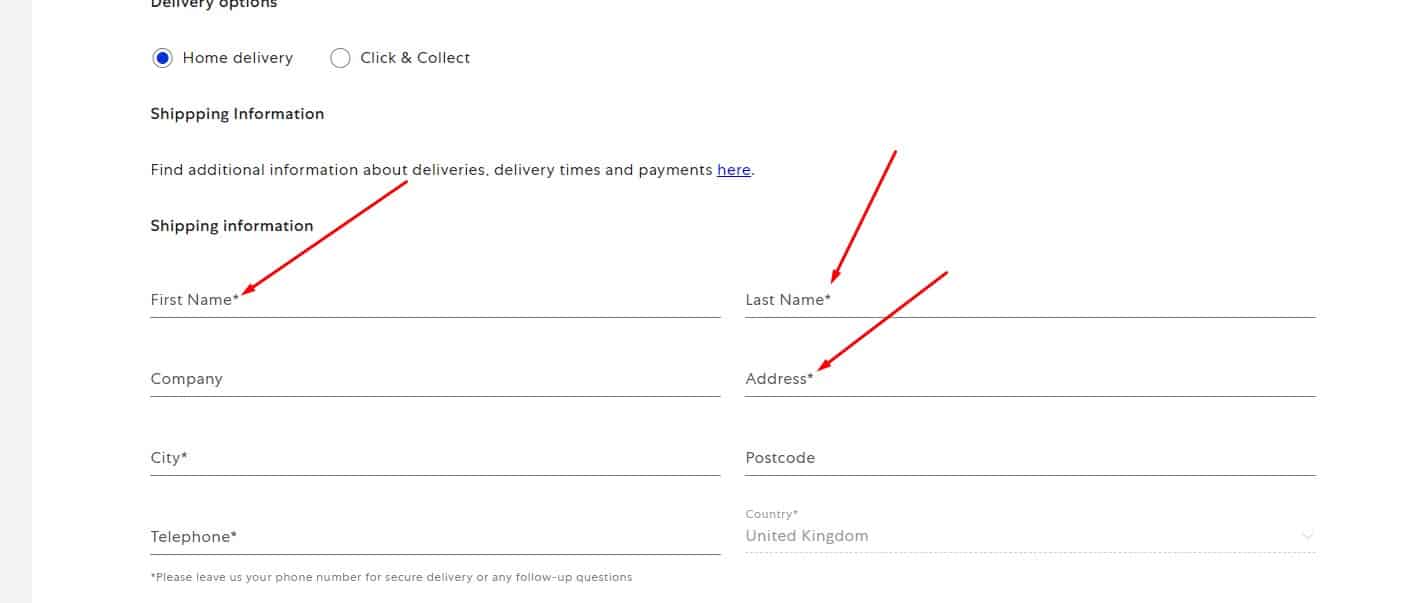Click the phone number secure delivery note

pos(391,577)
